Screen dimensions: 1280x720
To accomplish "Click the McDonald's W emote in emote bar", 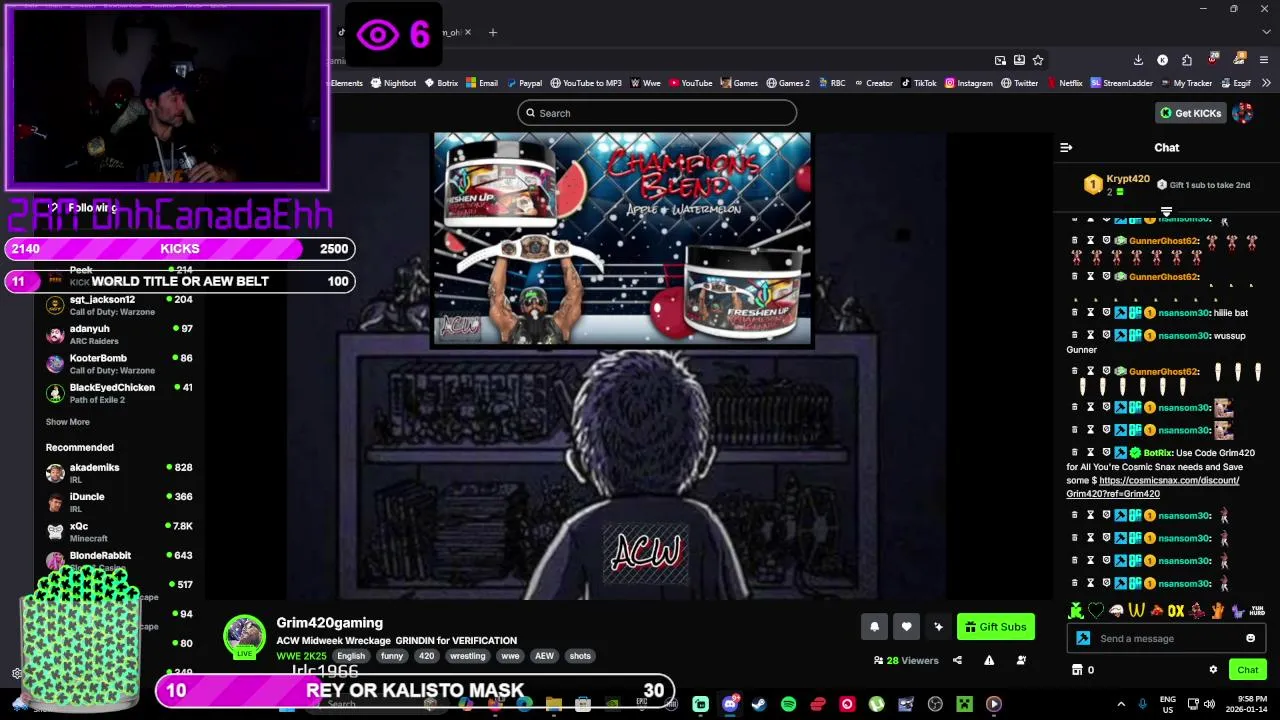I will (1136, 610).
